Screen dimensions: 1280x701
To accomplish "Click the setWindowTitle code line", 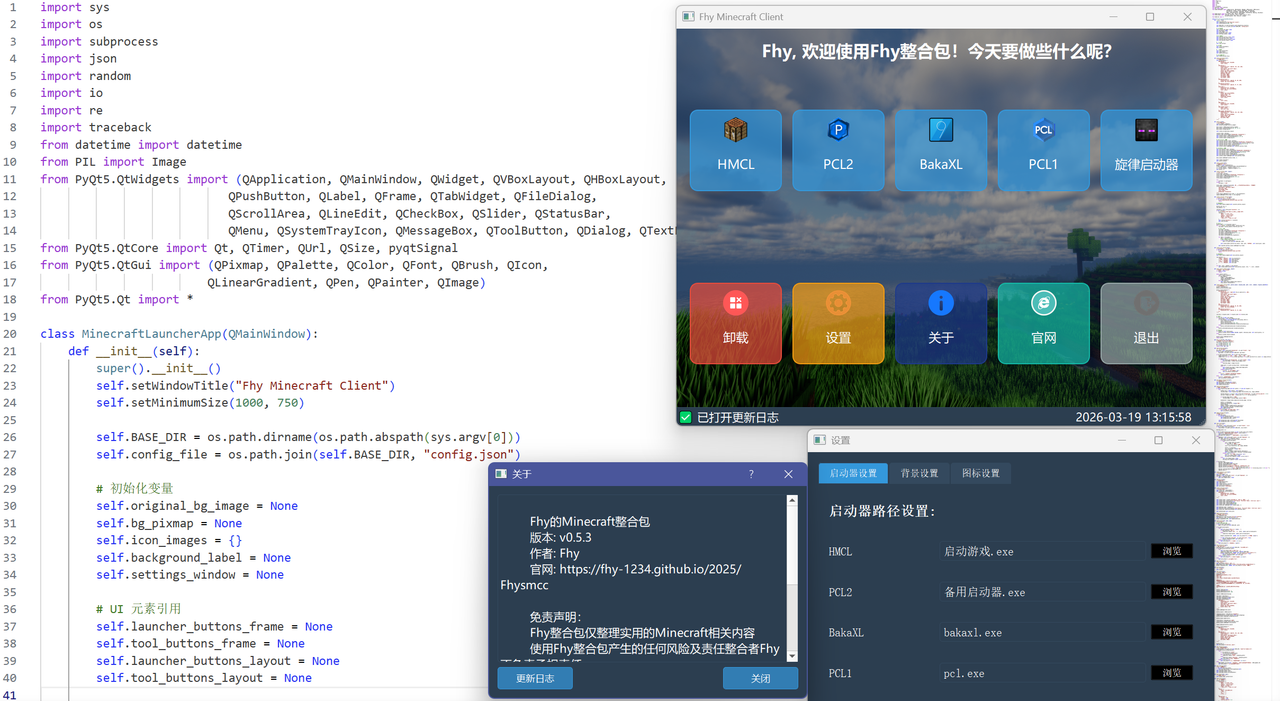I will (x=246, y=385).
